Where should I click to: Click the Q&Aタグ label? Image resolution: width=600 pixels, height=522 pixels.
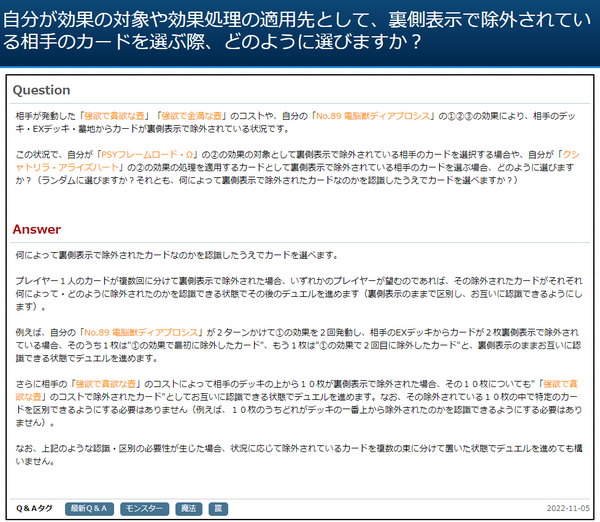point(34,509)
